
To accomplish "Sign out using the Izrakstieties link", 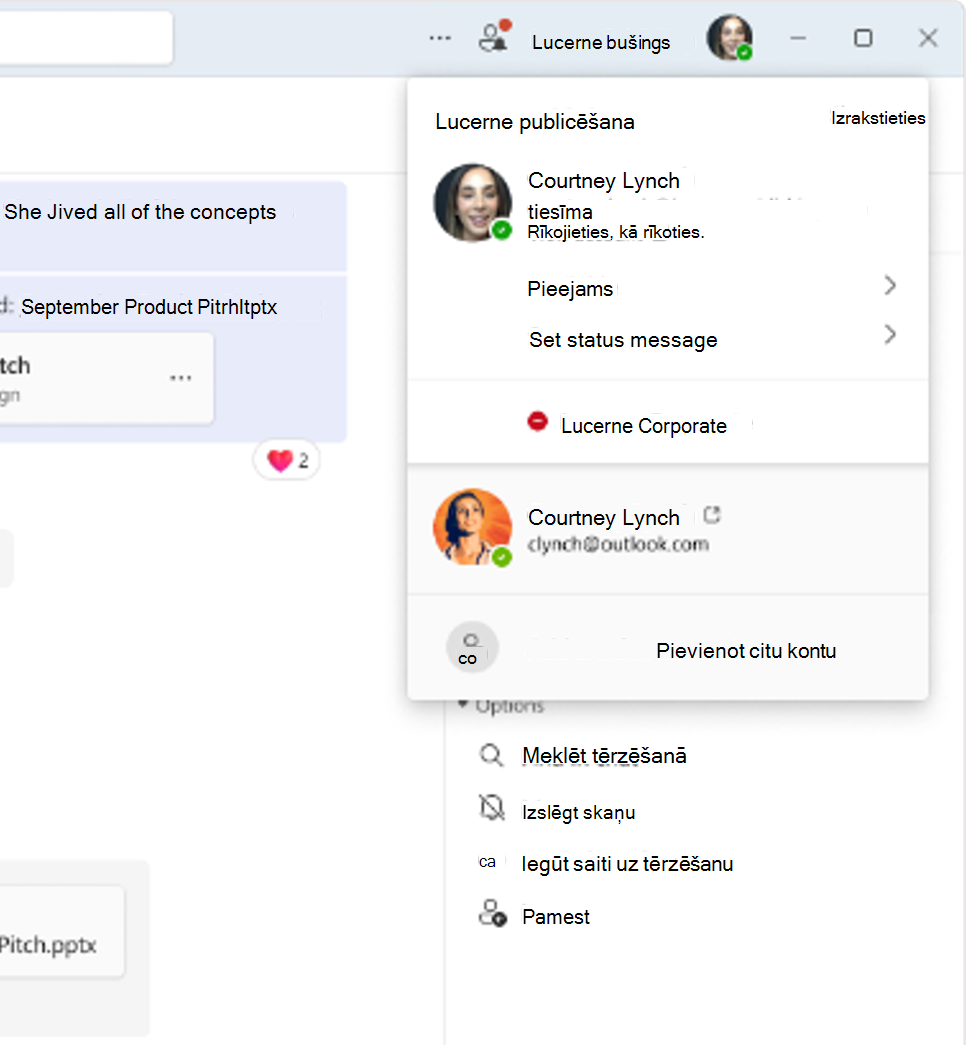I will 878,118.
